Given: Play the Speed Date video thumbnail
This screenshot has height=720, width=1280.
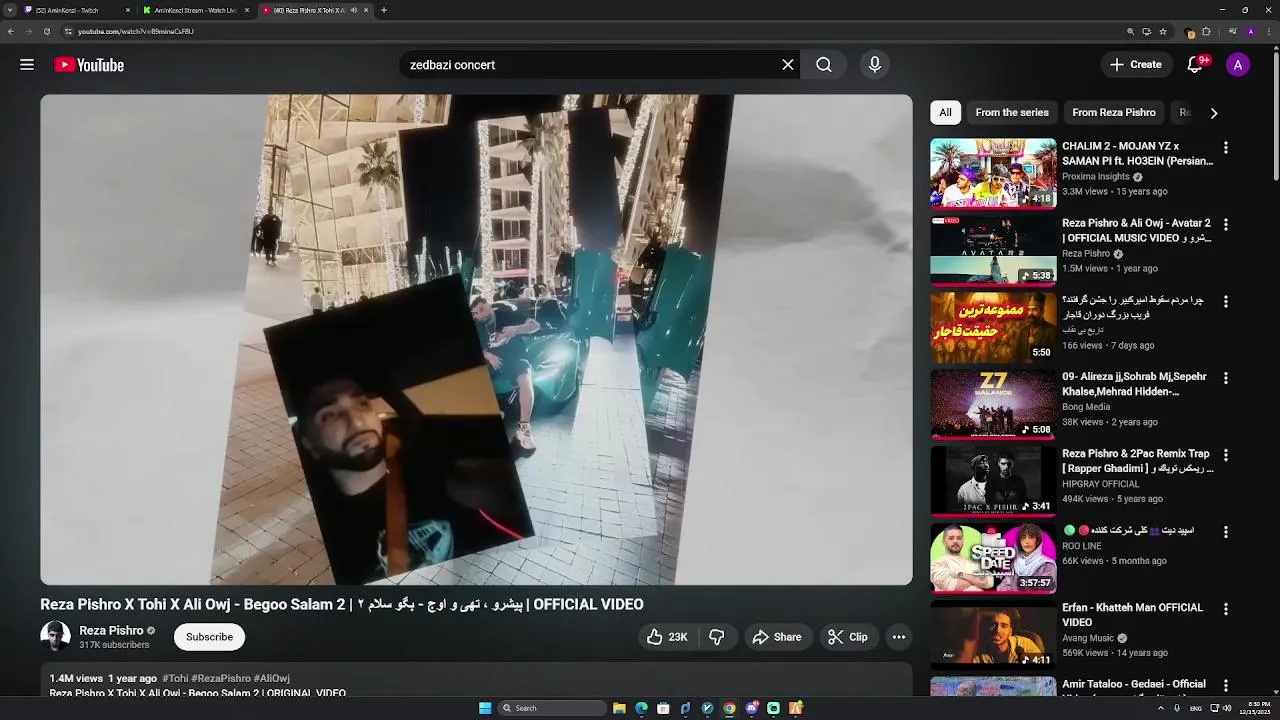Looking at the screenshot, I should [993, 558].
